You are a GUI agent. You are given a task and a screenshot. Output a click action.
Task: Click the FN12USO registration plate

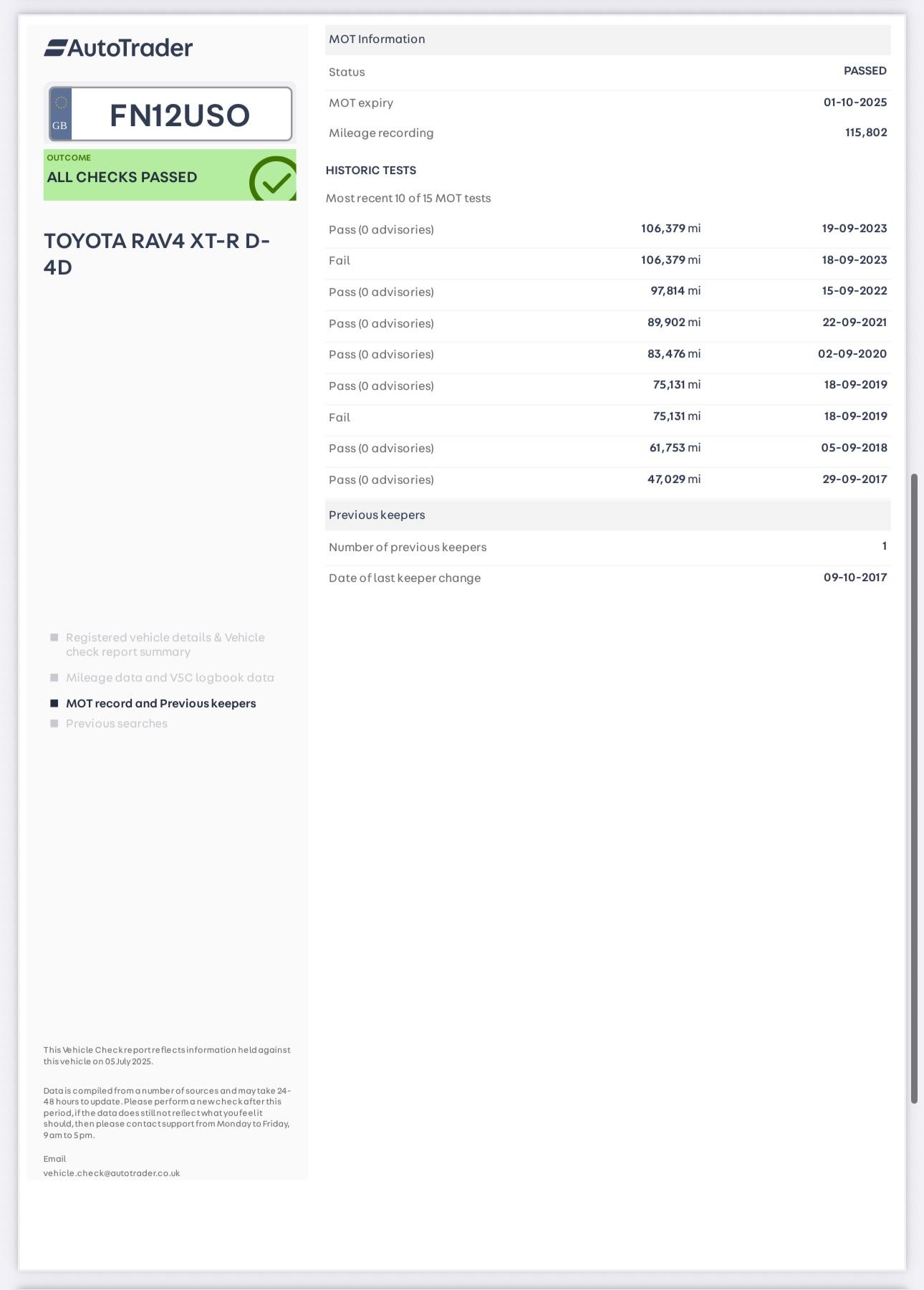coord(170,115)
